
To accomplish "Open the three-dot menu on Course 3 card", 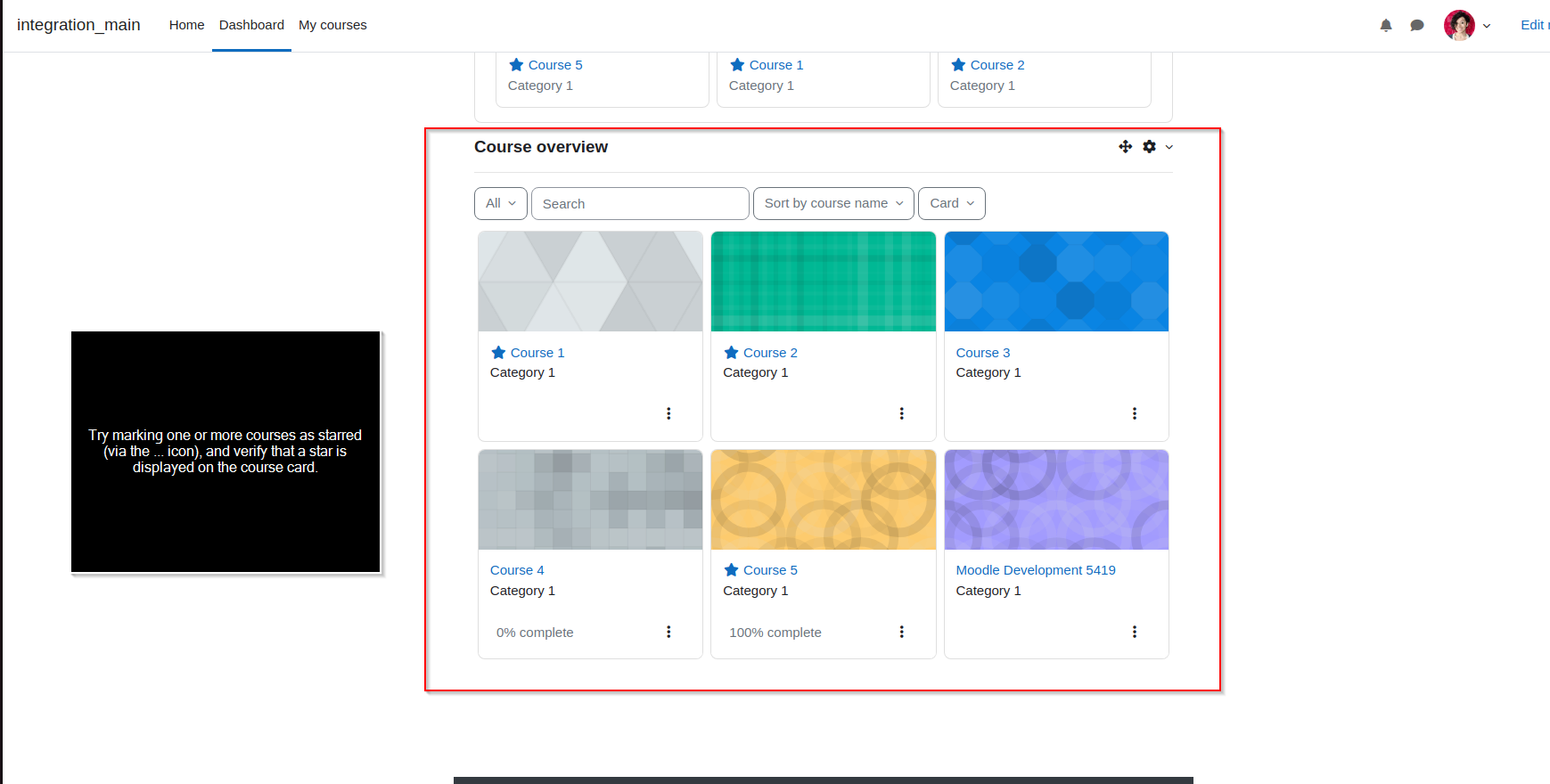I will [1135, 413].
